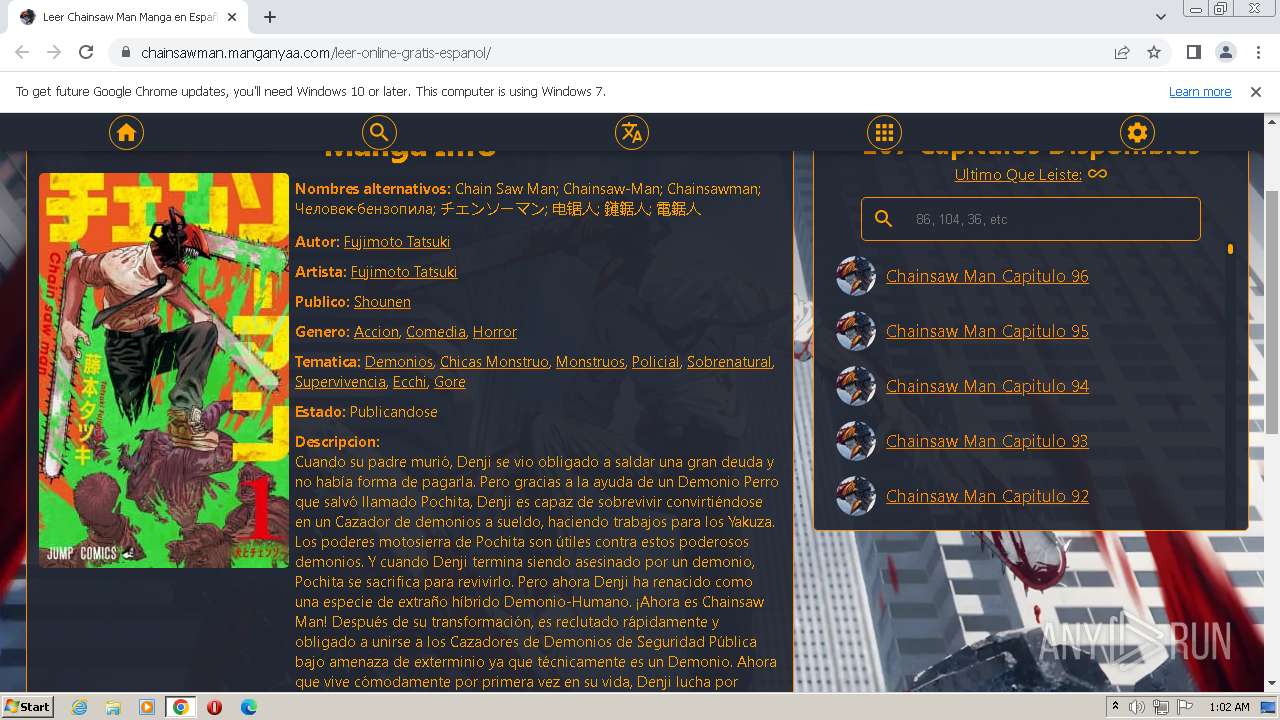1280x720 pixels.
Task: Click the avatar icon beside Capitulo 93
Action: pos(856,441)
